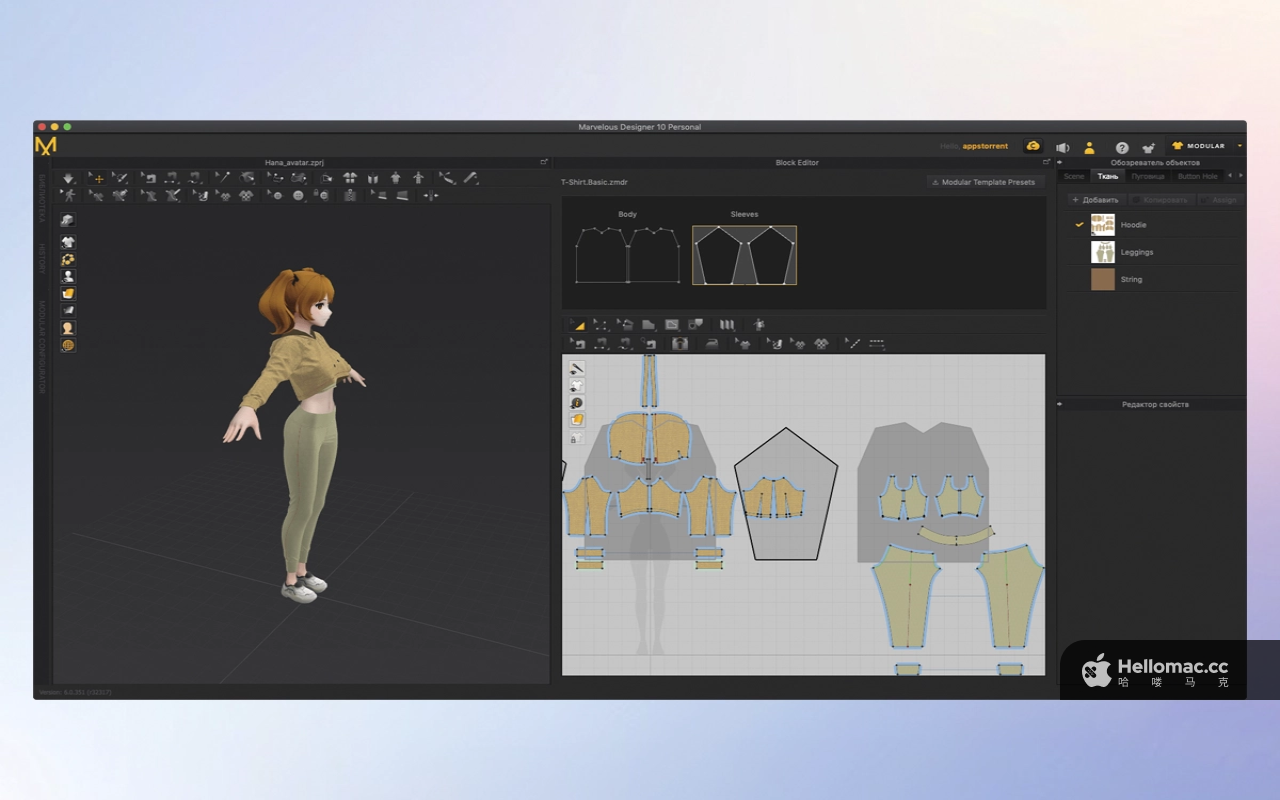Pop out the Block Editor window

[1046, 162]
